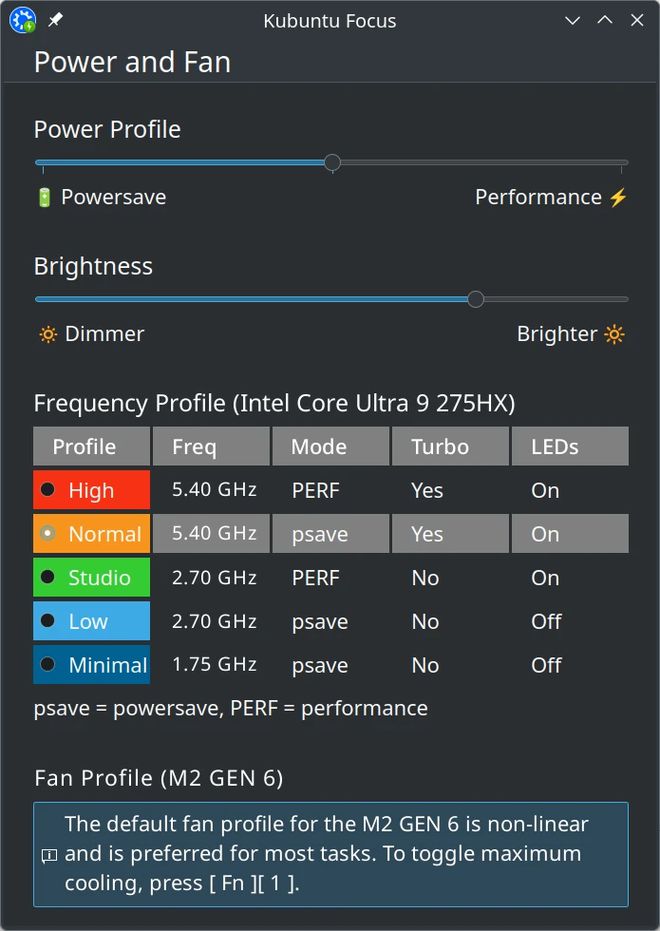The width and height of the screenshot is (660, 931).
Task: Click the Brighter sun icon
Action: pos(614,334)
